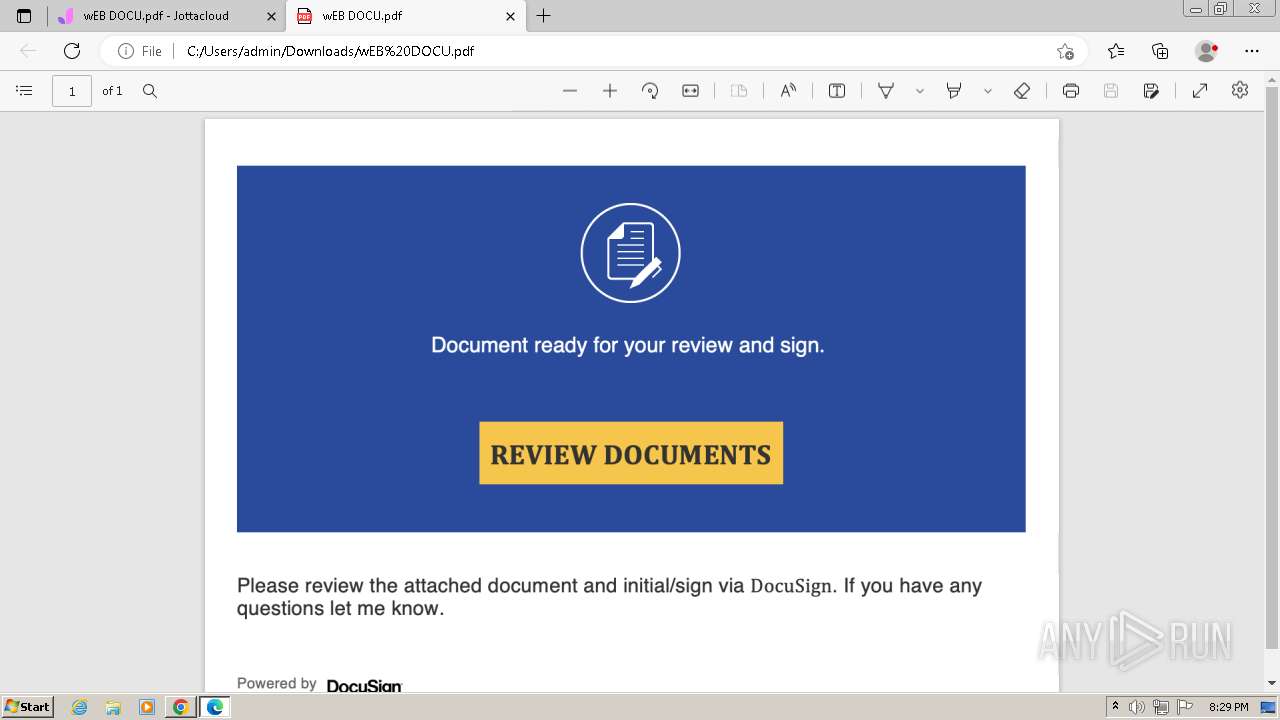This screenshot has height=720, width=1280.
Task: Click the 'Powered by DocuSign' footer text
Action: pos(319,684)
